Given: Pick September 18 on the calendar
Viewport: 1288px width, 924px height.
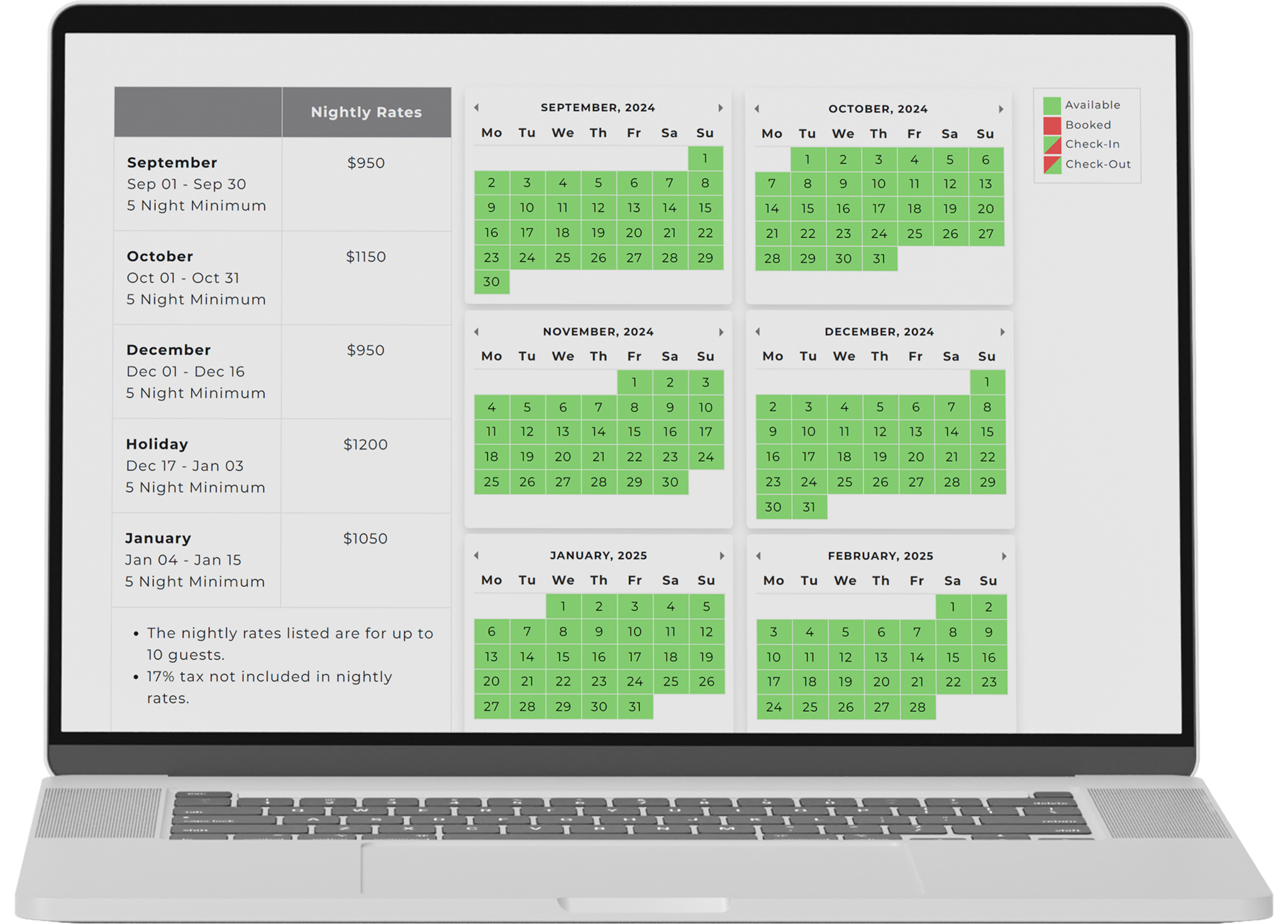Looking at the screenshot, I should click(x=563, y=233).
